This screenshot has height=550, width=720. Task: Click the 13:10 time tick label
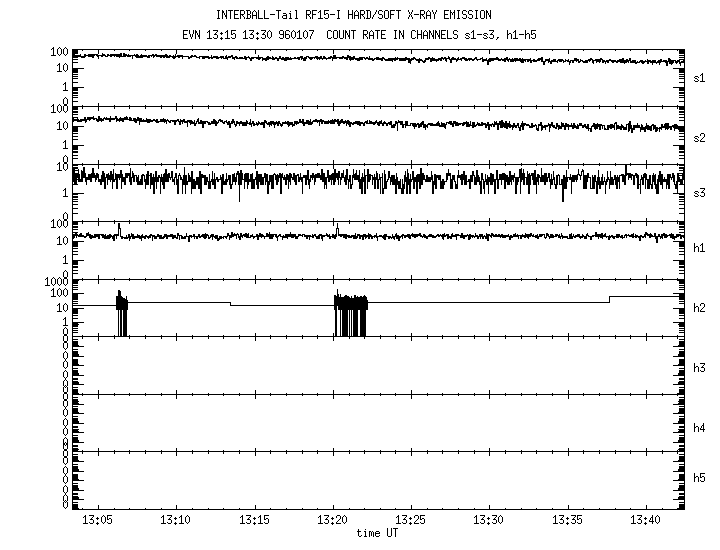(x=175, y=521)
